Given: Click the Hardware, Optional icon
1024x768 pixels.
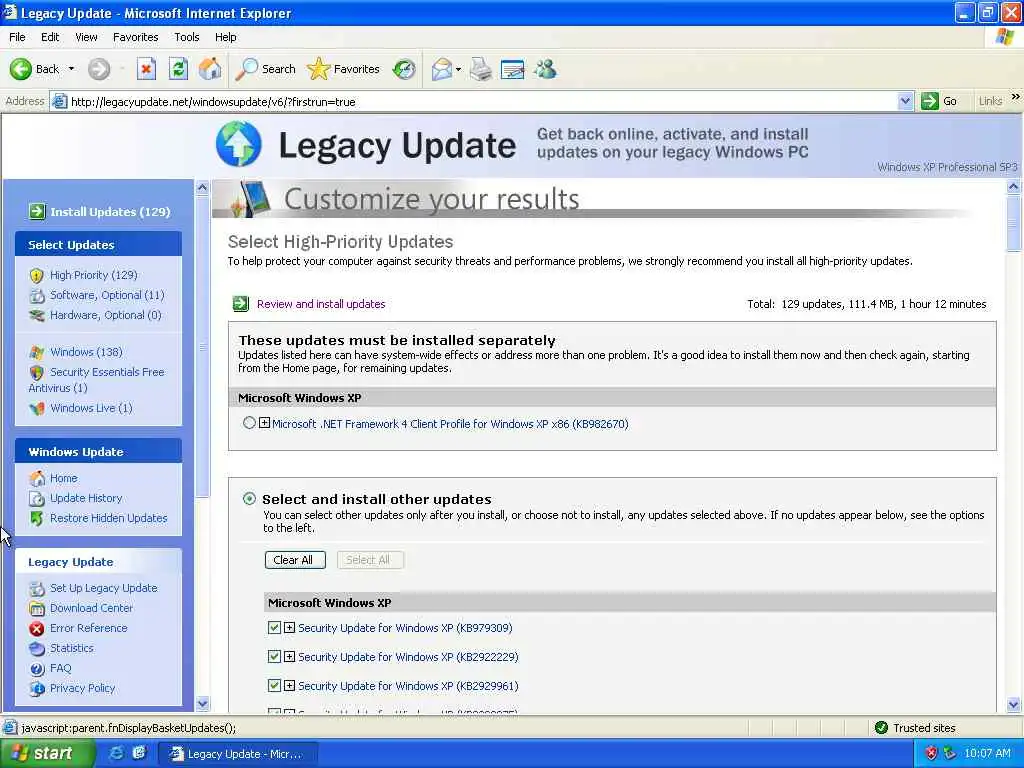Looking at the screenshot, I should click(37, 315).
